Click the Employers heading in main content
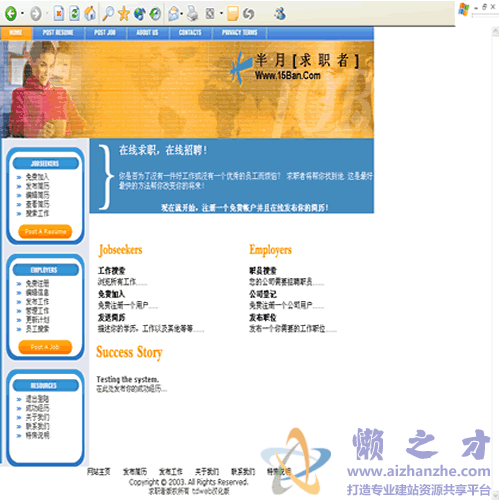This screenshot has width=500, height=500. click(270, 250)
